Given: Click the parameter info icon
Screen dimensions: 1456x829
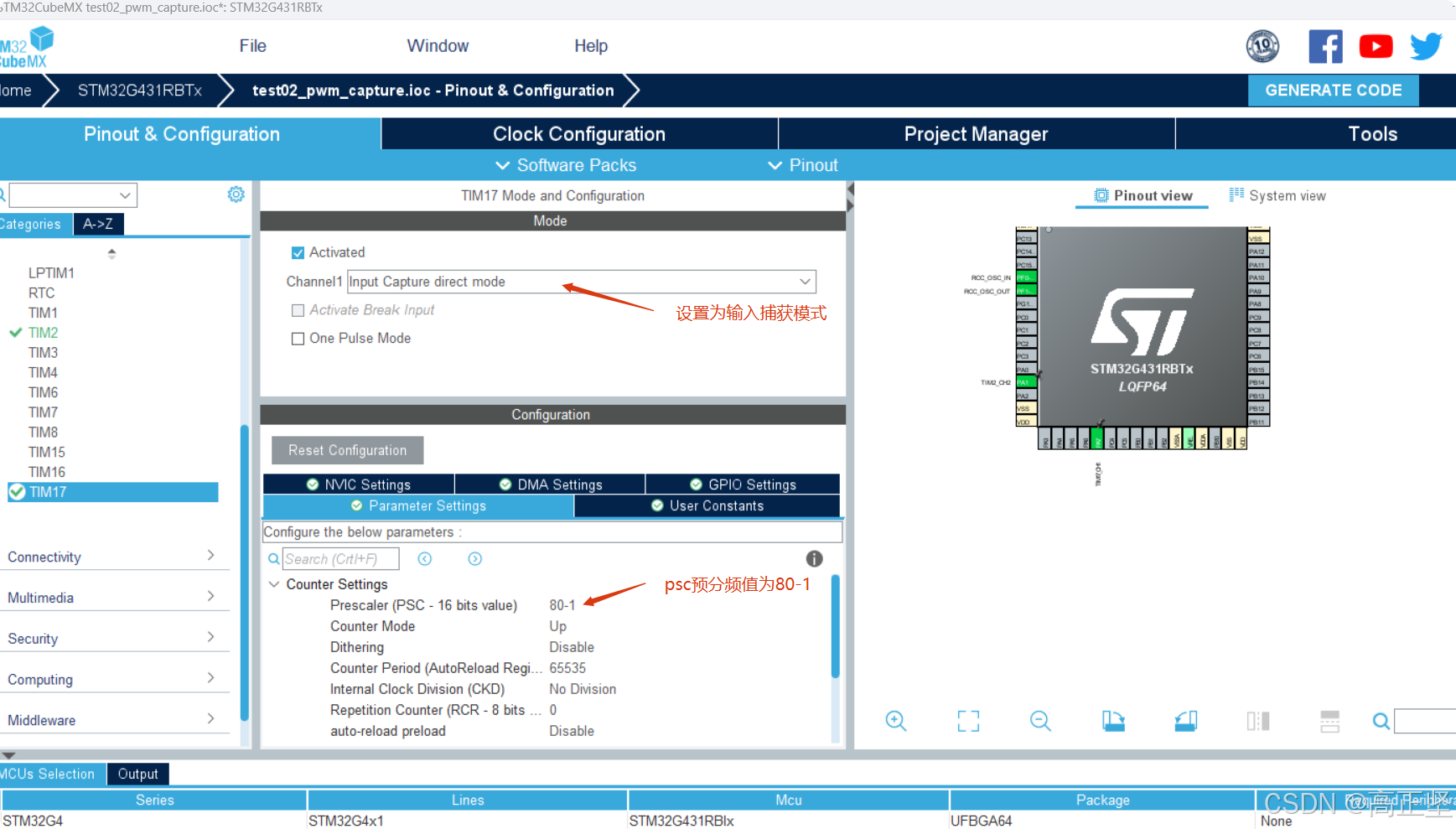Looking at the screenshot, I should point(814,558).
